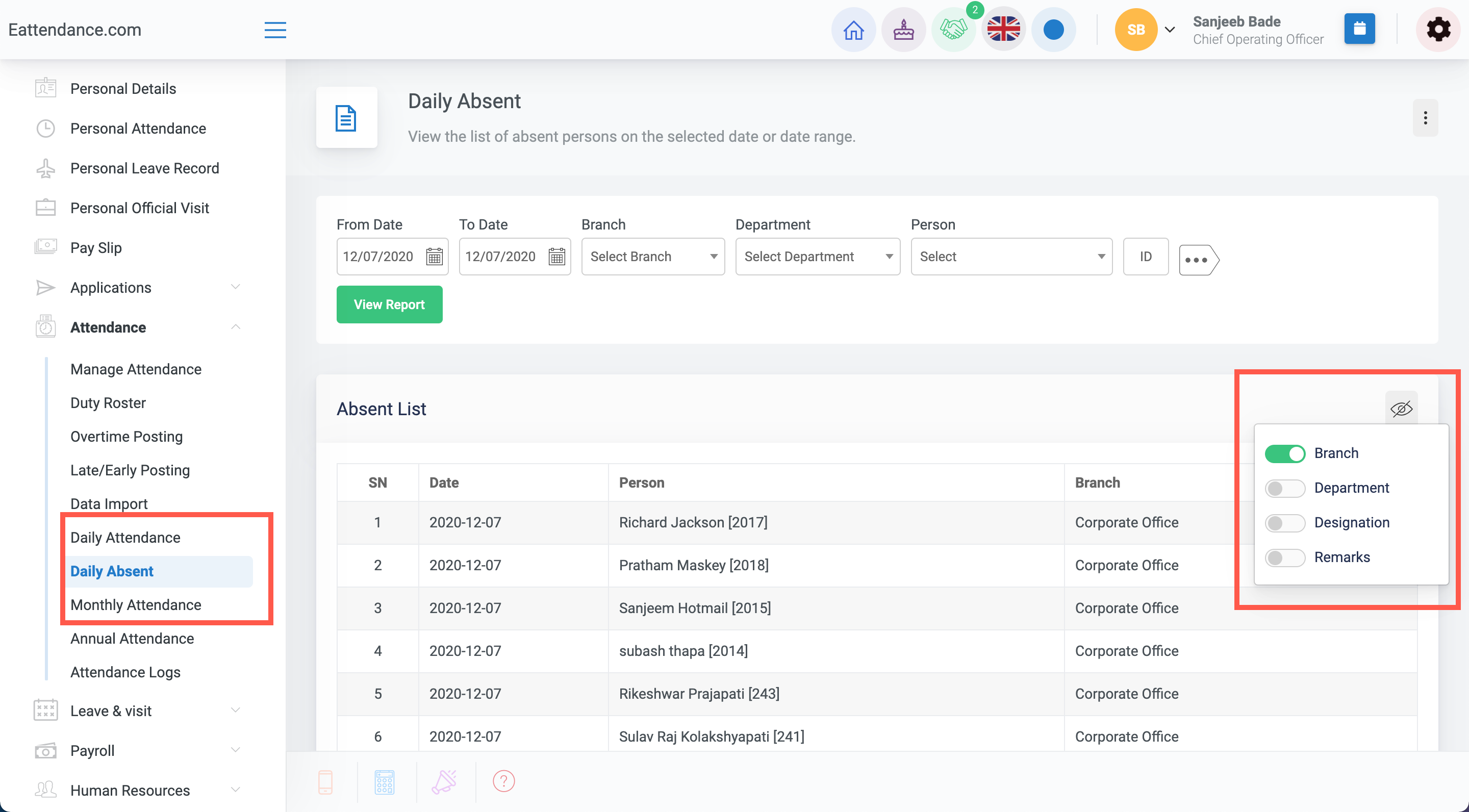Click the blue circle theme icon
The width and height of the screenshot is (1469, 812).
pos(1053,30)
